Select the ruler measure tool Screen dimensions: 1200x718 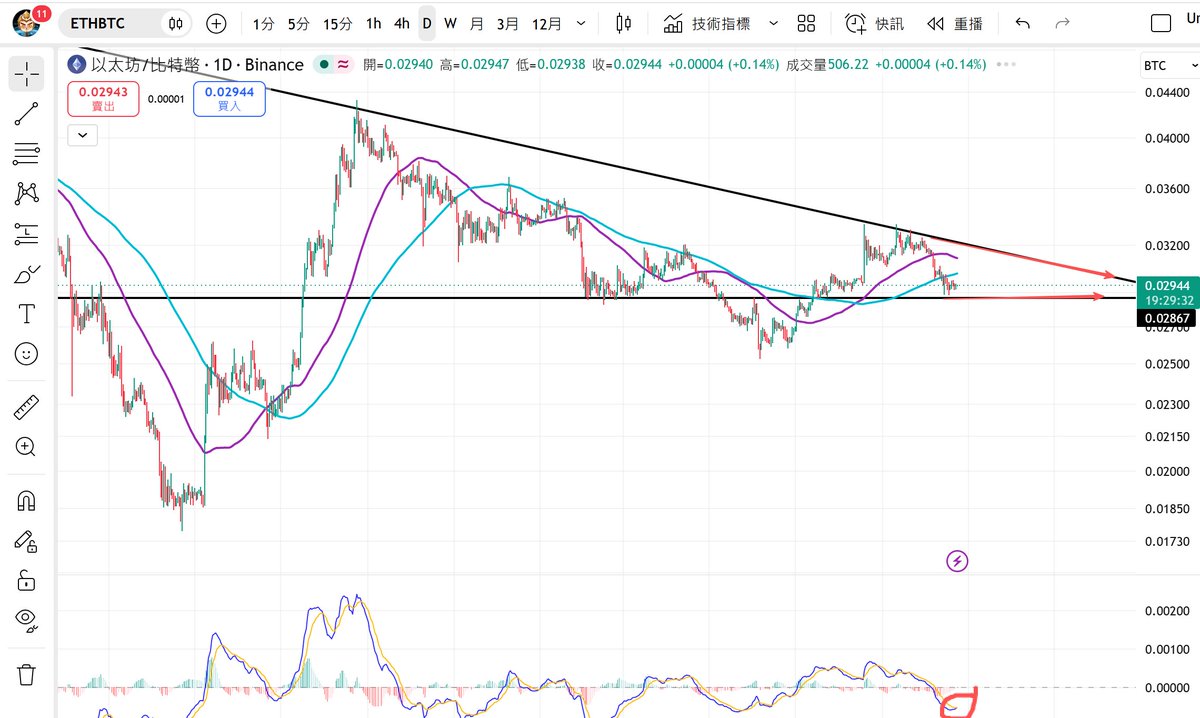(27, 406)
